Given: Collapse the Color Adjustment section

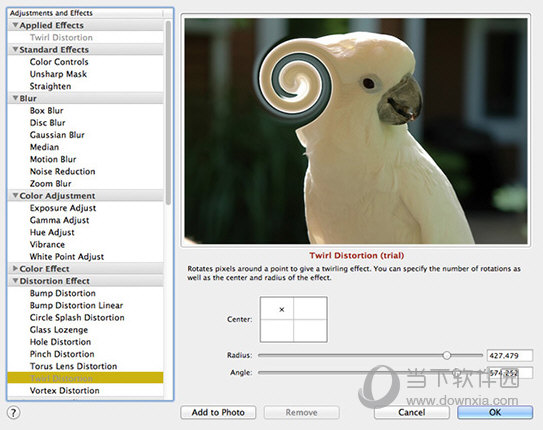Looking at the screenshot, I should coord(15,196).
